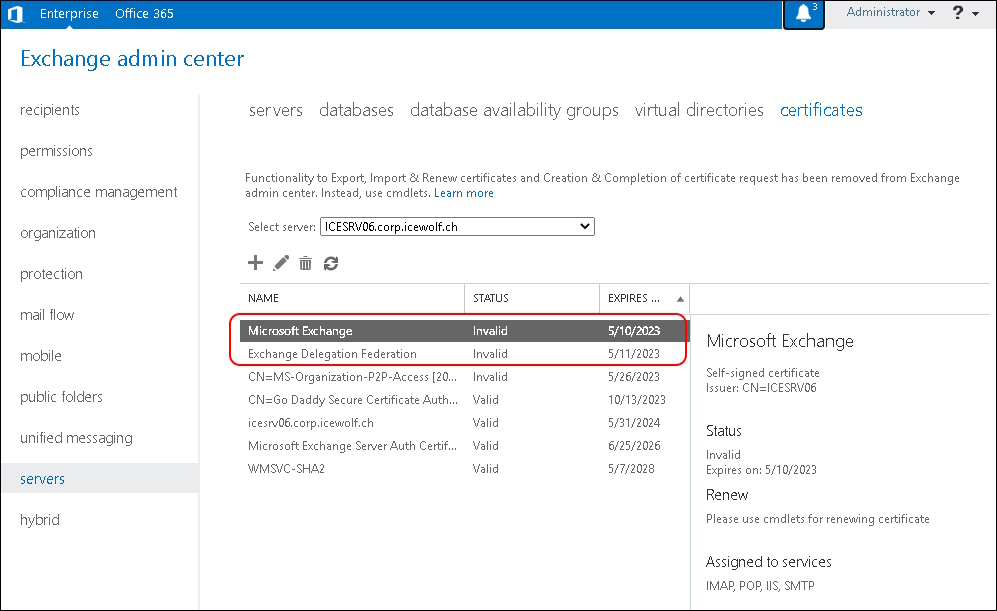Select the Microsoft Exchange certificate row
The width and height of the screenshot is (997, 611).
pyautogui.click(x=463, y=331)
